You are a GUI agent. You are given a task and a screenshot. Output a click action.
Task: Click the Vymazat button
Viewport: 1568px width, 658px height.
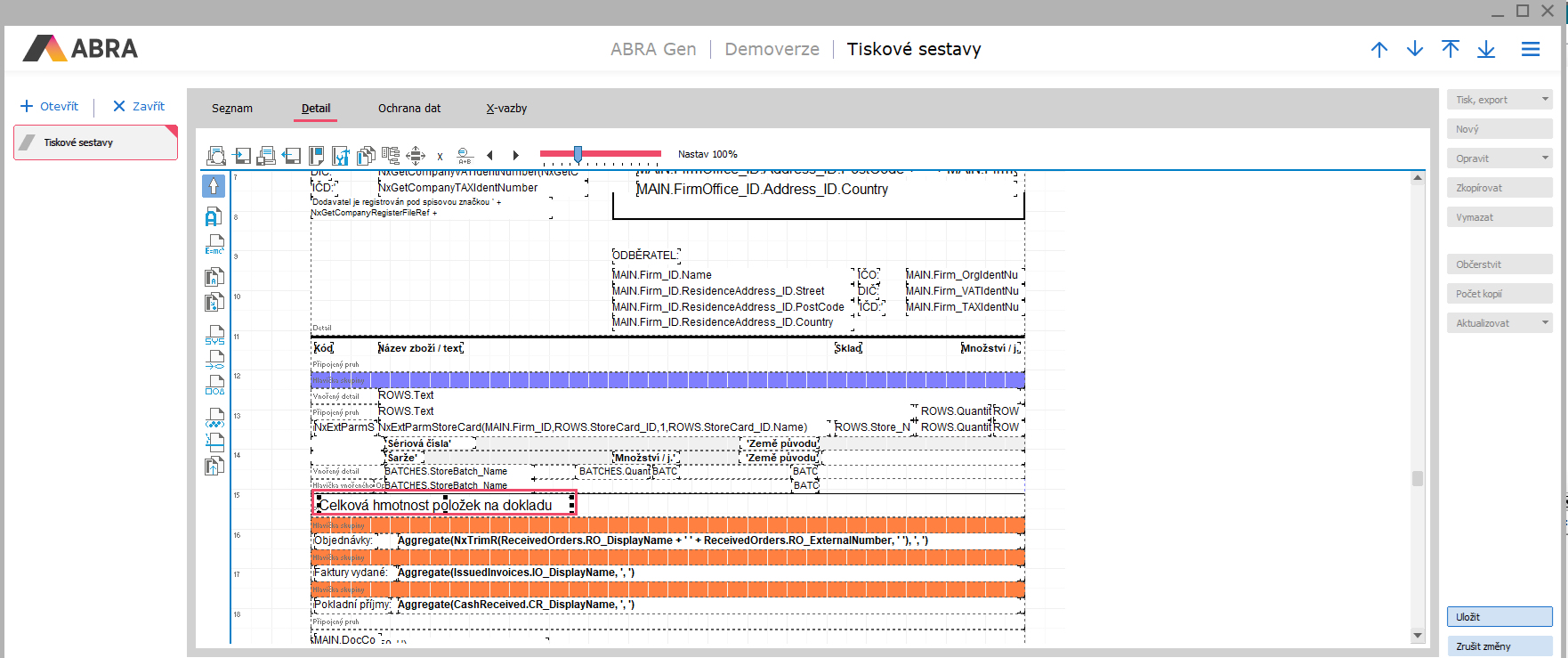(x=1499, y=217)
